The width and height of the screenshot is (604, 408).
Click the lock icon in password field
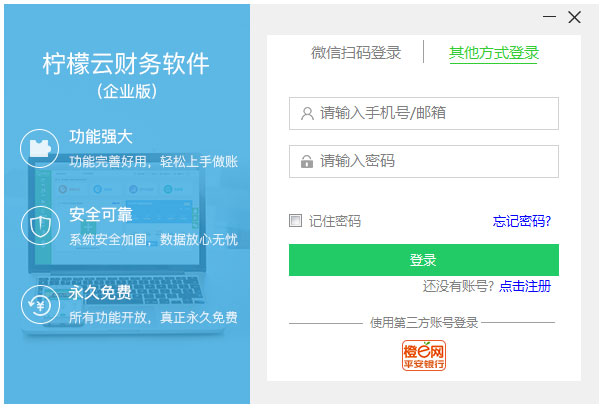(x=306, y=161)
